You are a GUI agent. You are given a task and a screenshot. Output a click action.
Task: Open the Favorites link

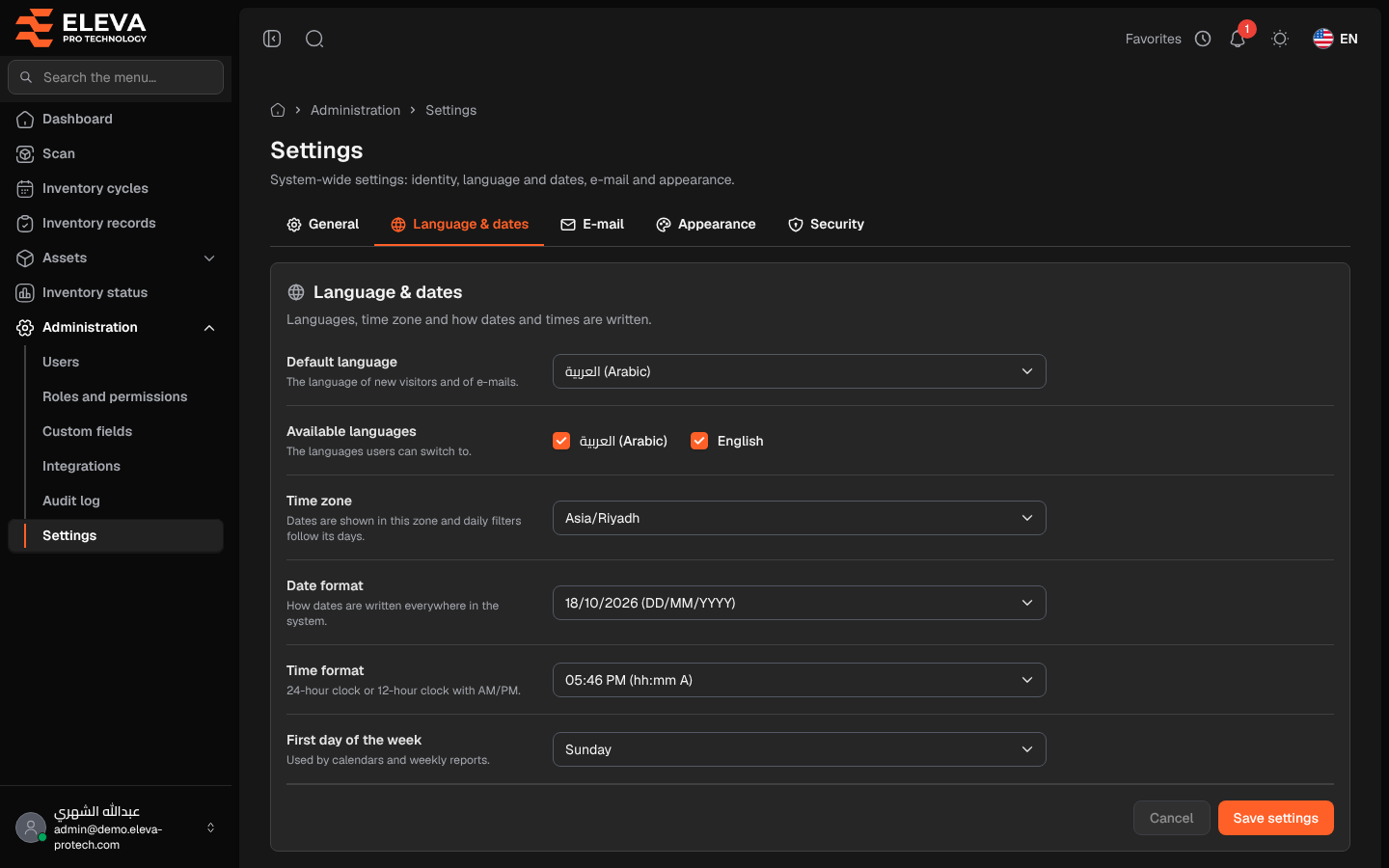pos(1153,39)
